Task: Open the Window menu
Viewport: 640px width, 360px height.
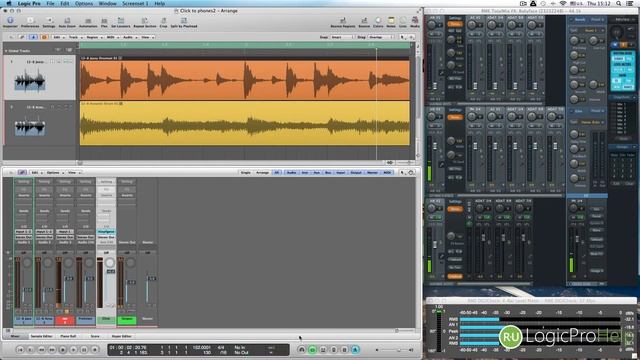Action: (x=107, y=3)
